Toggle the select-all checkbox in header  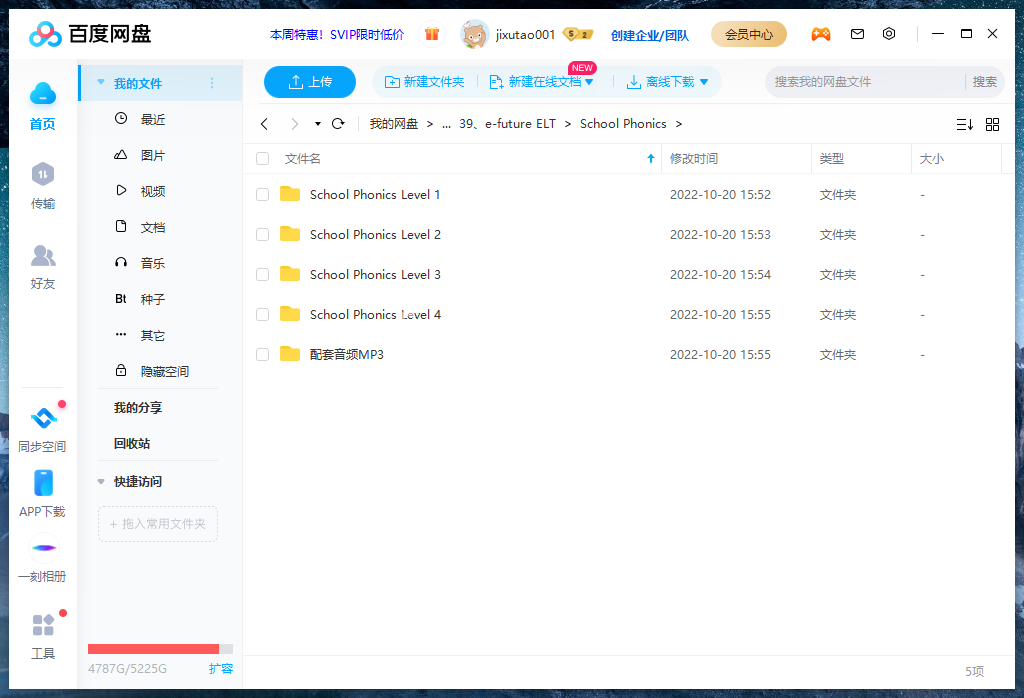pos(263,159)
